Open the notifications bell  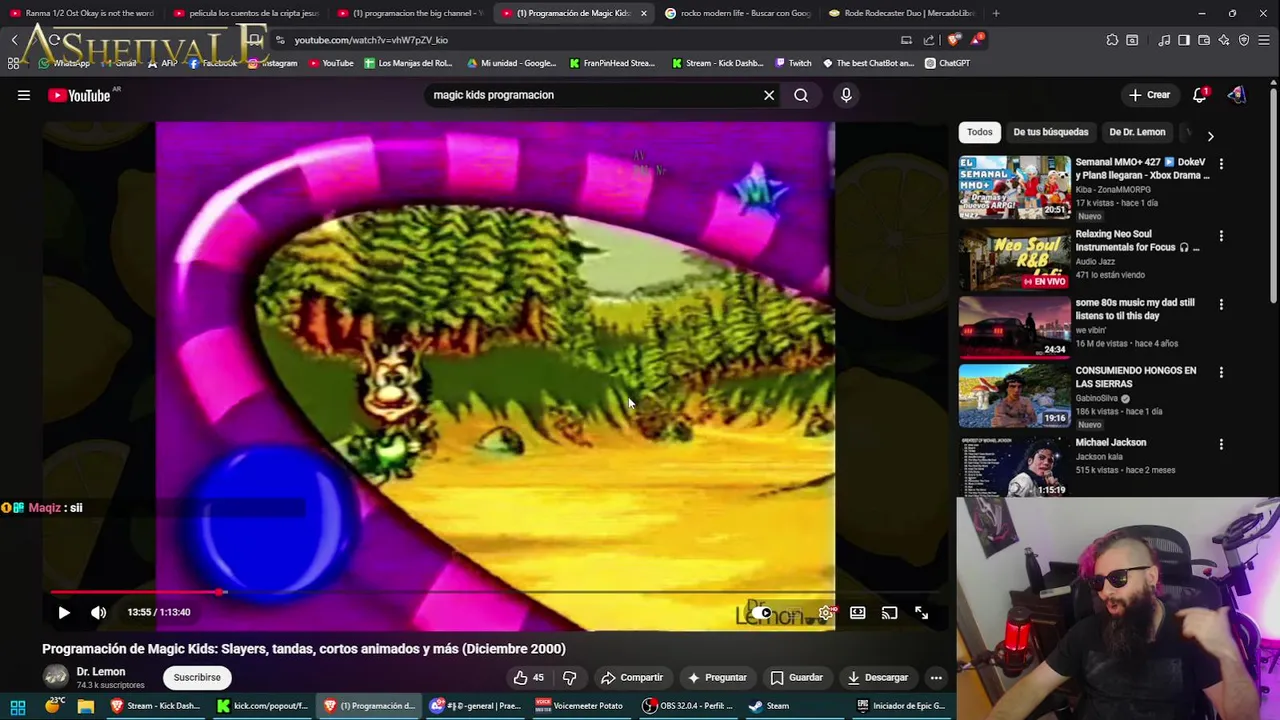pos(1199,95)
